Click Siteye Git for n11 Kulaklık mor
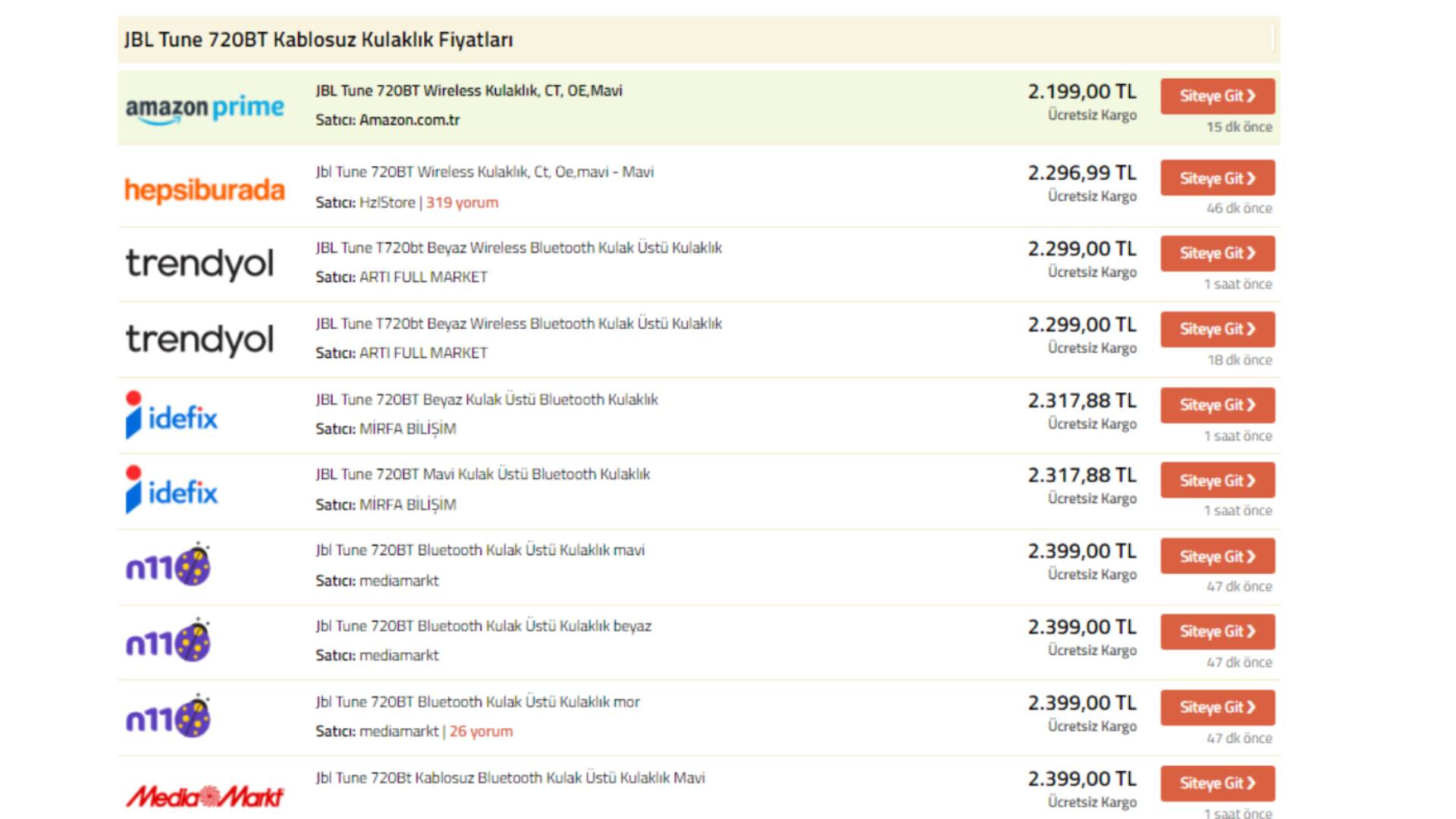The image size is (1456, 819). (1217, 708)
